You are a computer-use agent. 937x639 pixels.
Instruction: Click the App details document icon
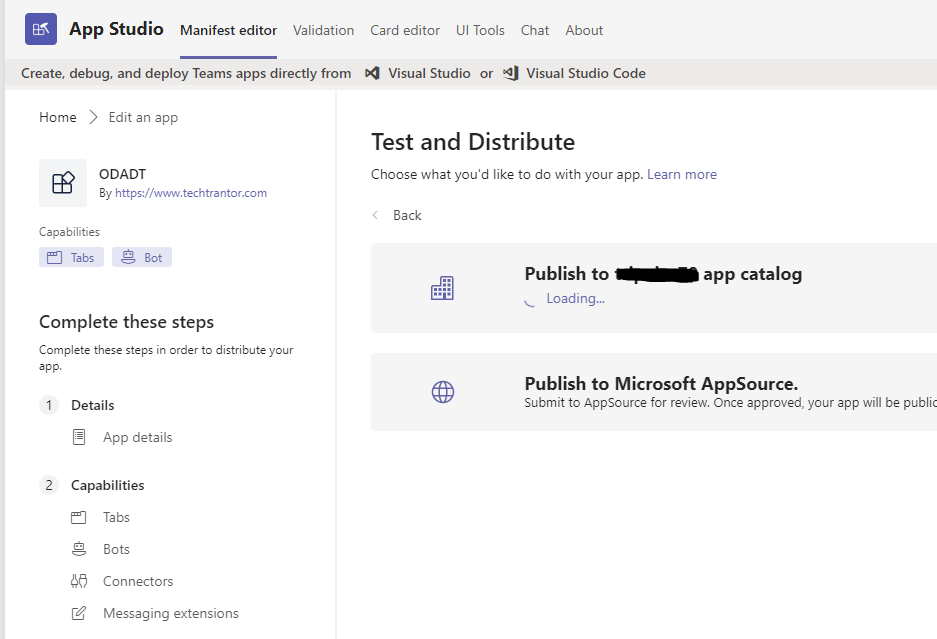point(79,437)
